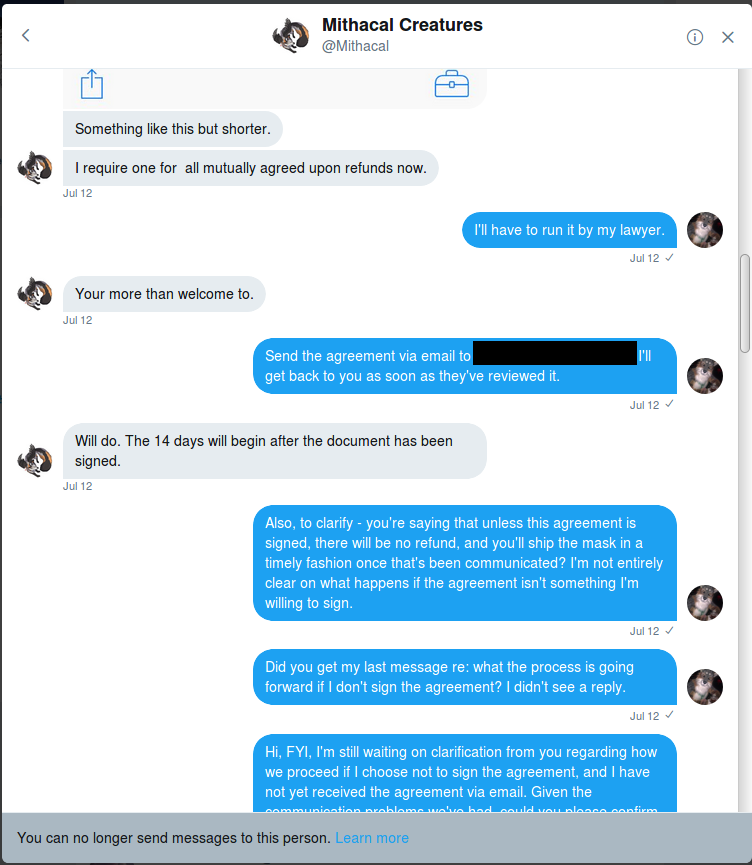Click sender avatar beside lawyer message
This screenshot has width=752, height=865.
click(705, 230)
